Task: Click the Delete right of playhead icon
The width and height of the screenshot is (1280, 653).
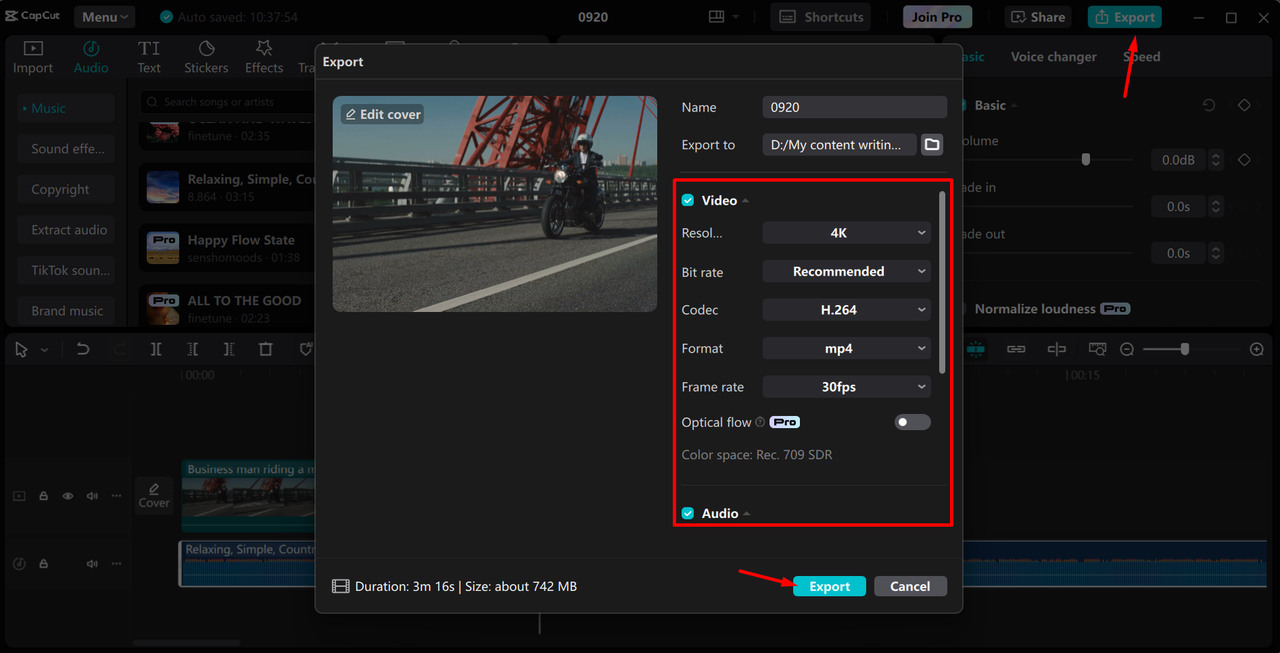Action: tap(229, 349)
